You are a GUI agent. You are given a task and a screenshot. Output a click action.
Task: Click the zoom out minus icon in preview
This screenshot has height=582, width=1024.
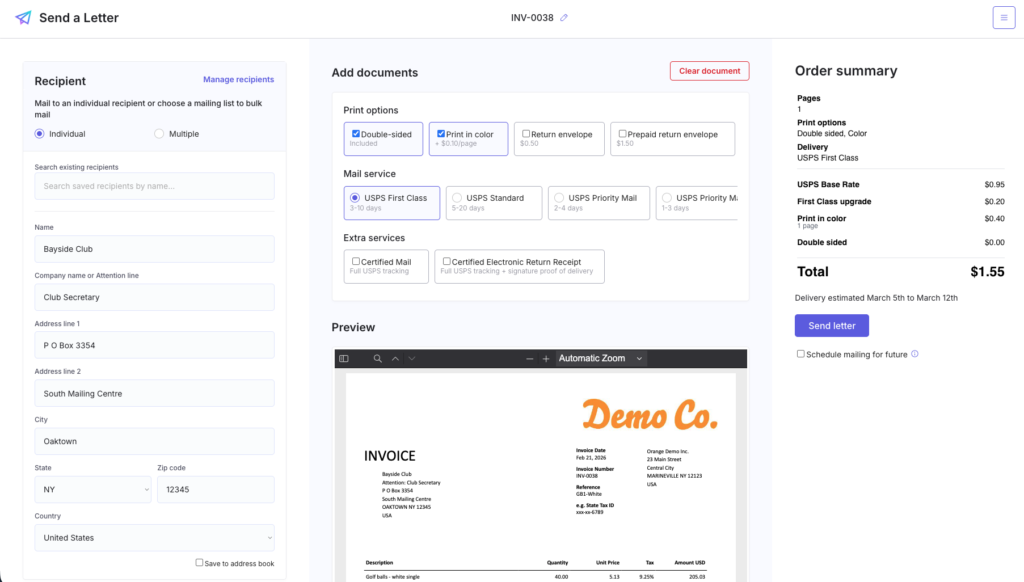pos(529,358)
